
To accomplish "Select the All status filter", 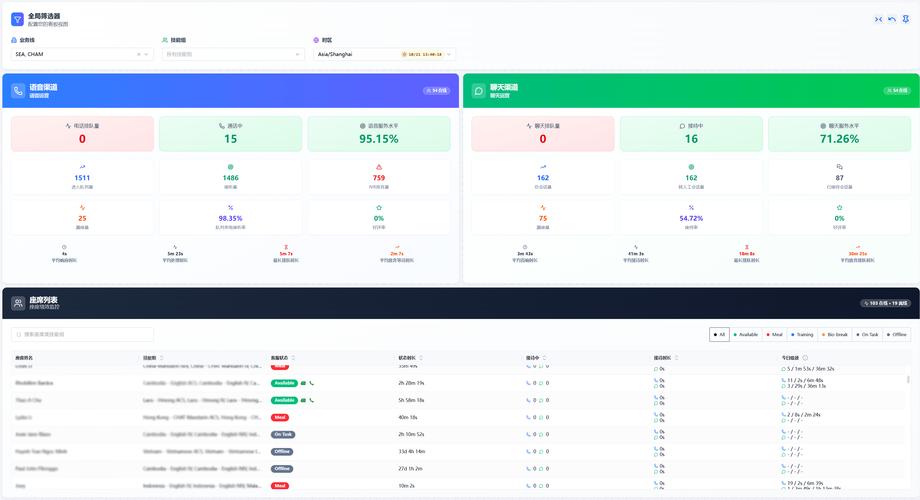I will [719, 335].
